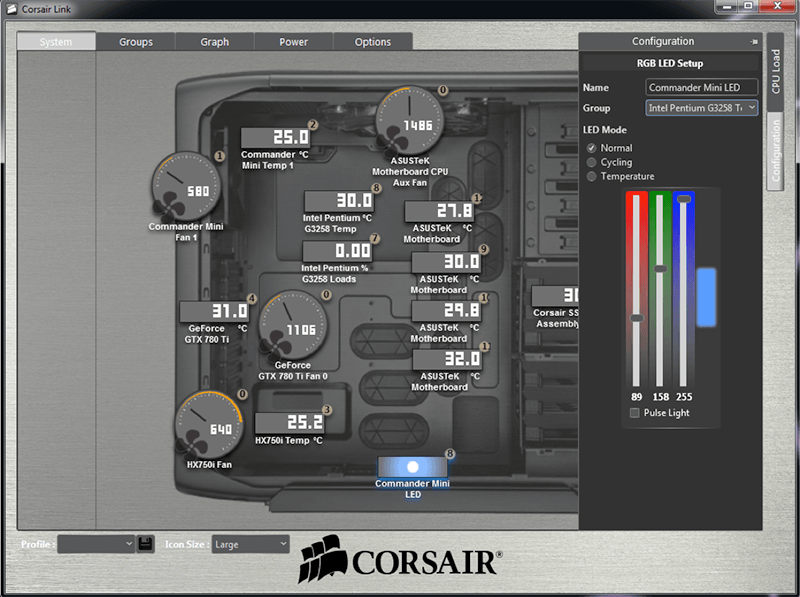This screenshot has width=800, height=597.
Task: Select the GeForce GTX 780 Ti Fan 0 gauge
Action: click(293, 326)
